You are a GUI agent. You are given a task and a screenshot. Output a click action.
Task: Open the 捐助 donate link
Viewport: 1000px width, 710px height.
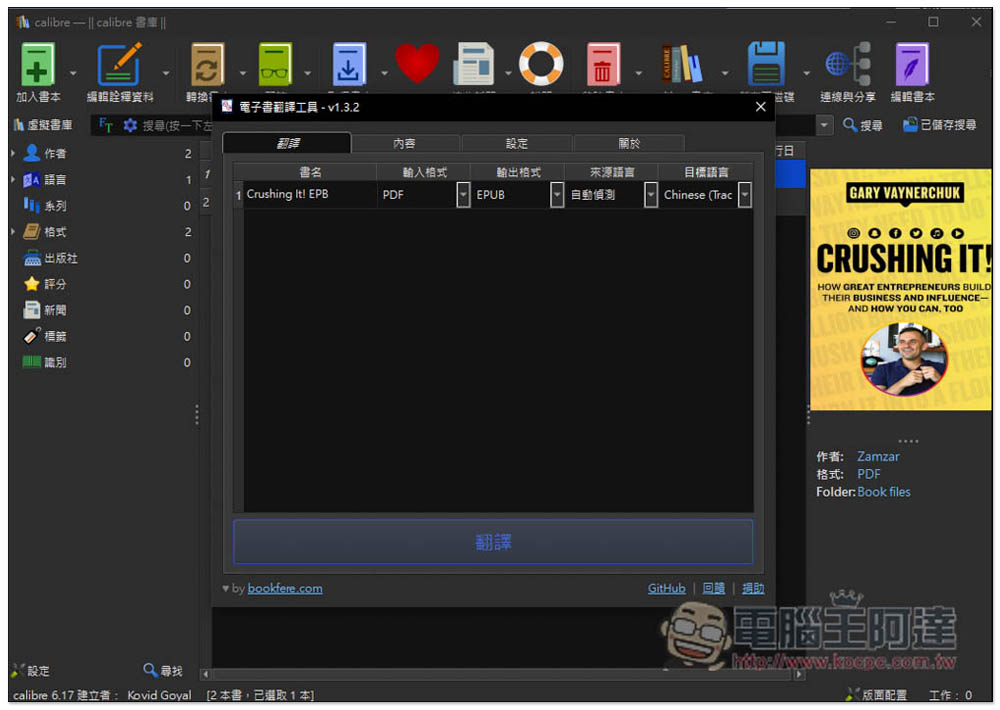753,588
